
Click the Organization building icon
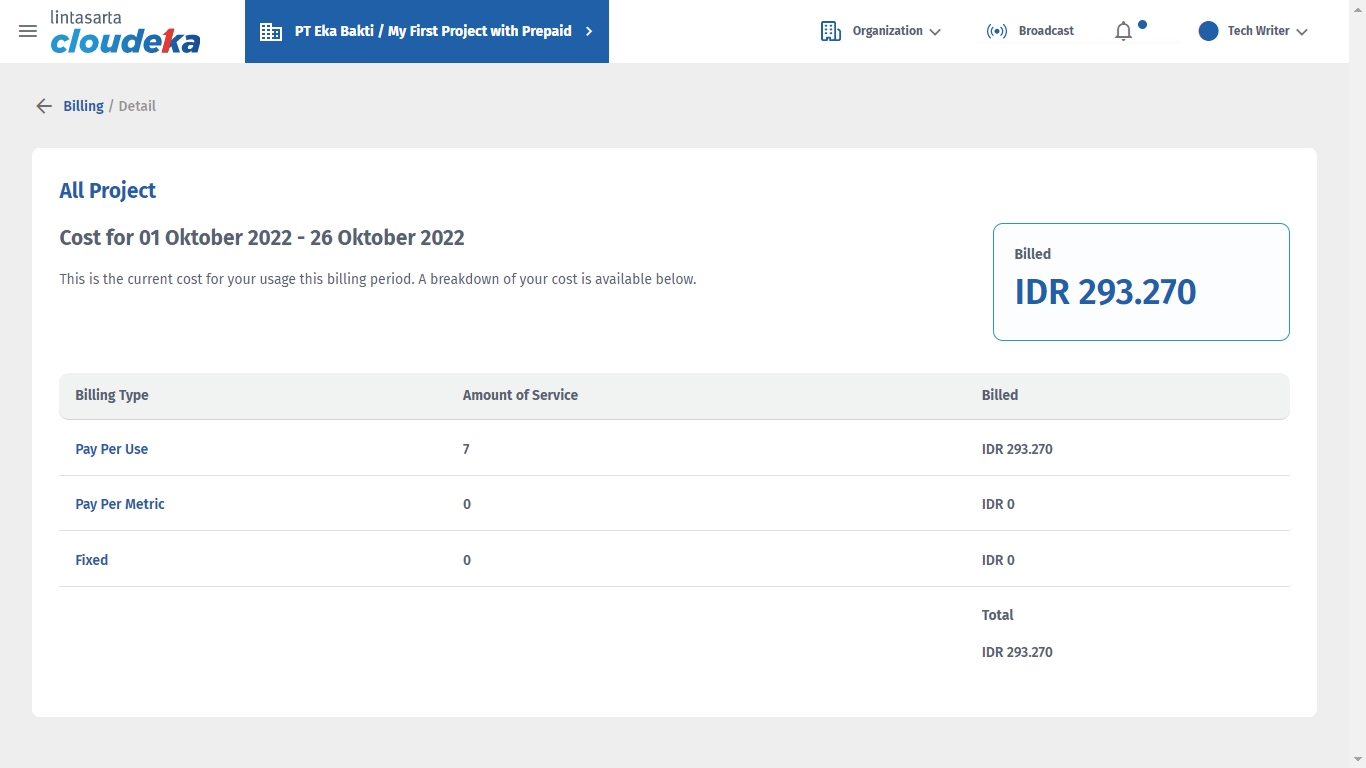click(830, 31)
